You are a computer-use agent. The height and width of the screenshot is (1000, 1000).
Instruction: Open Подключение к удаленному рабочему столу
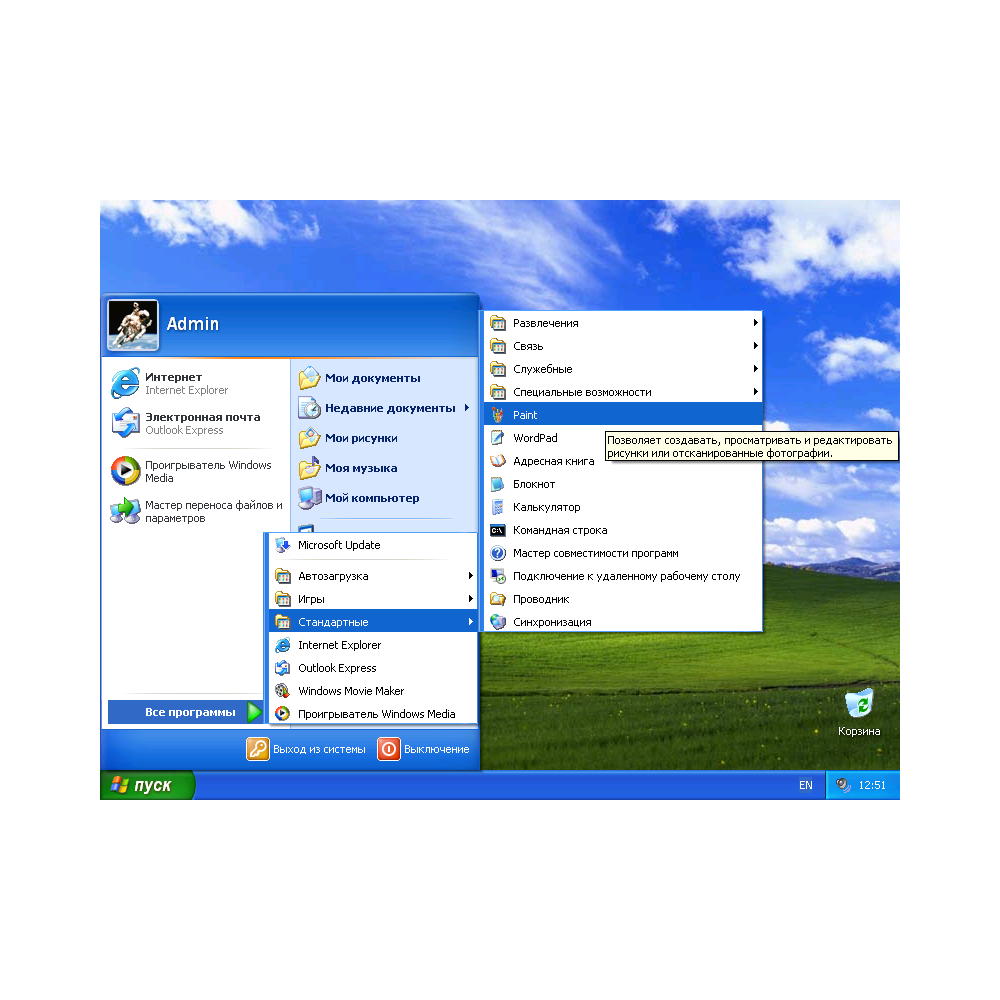tap(622, 576)
